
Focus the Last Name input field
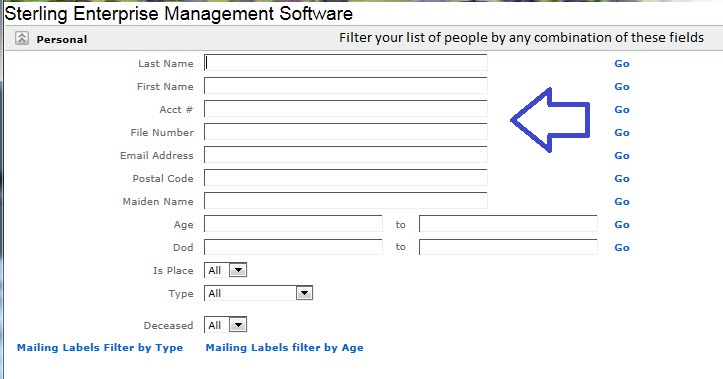tap(346, 63)
